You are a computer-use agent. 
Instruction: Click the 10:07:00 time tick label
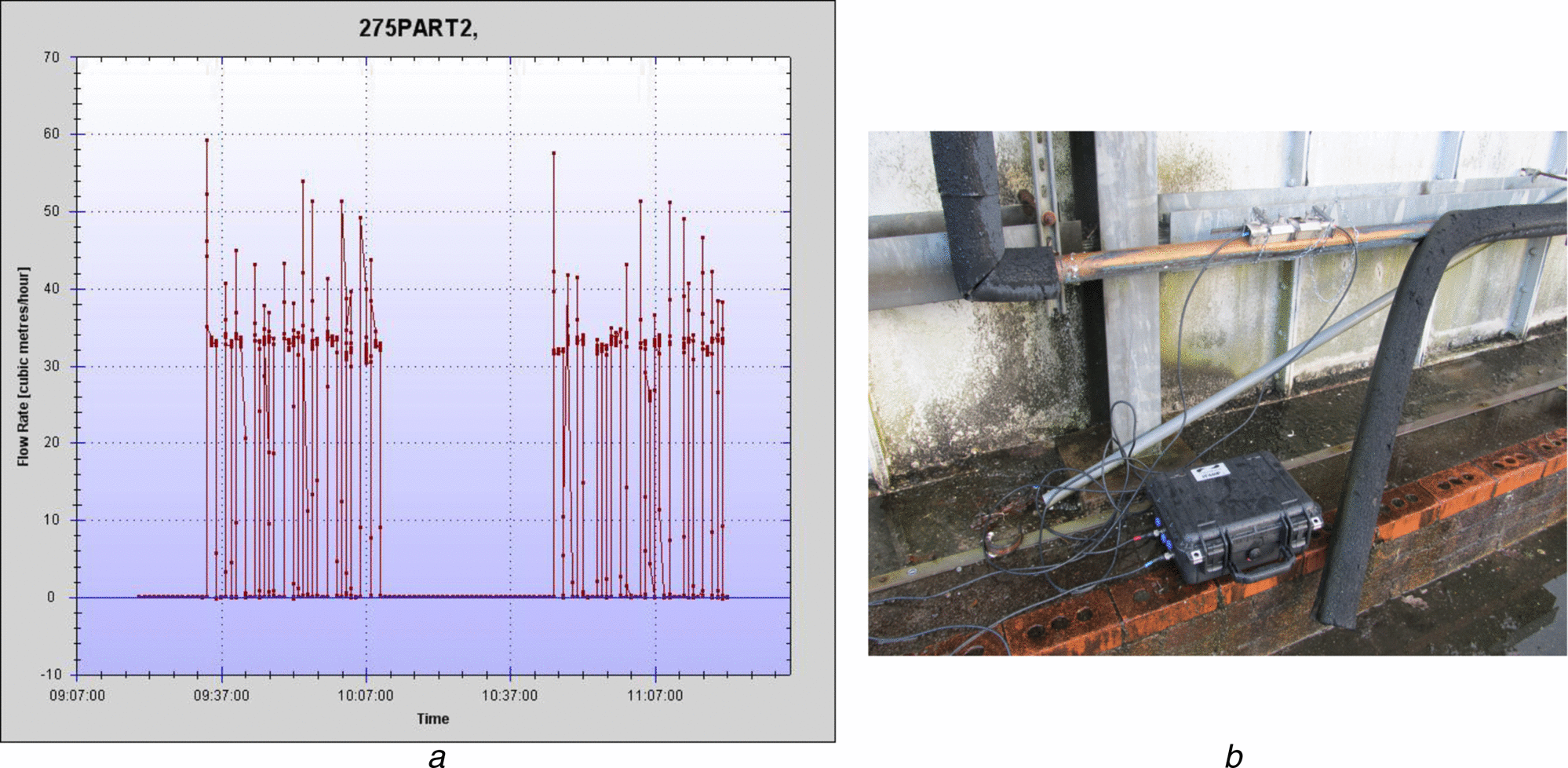[x=366, y=696]
